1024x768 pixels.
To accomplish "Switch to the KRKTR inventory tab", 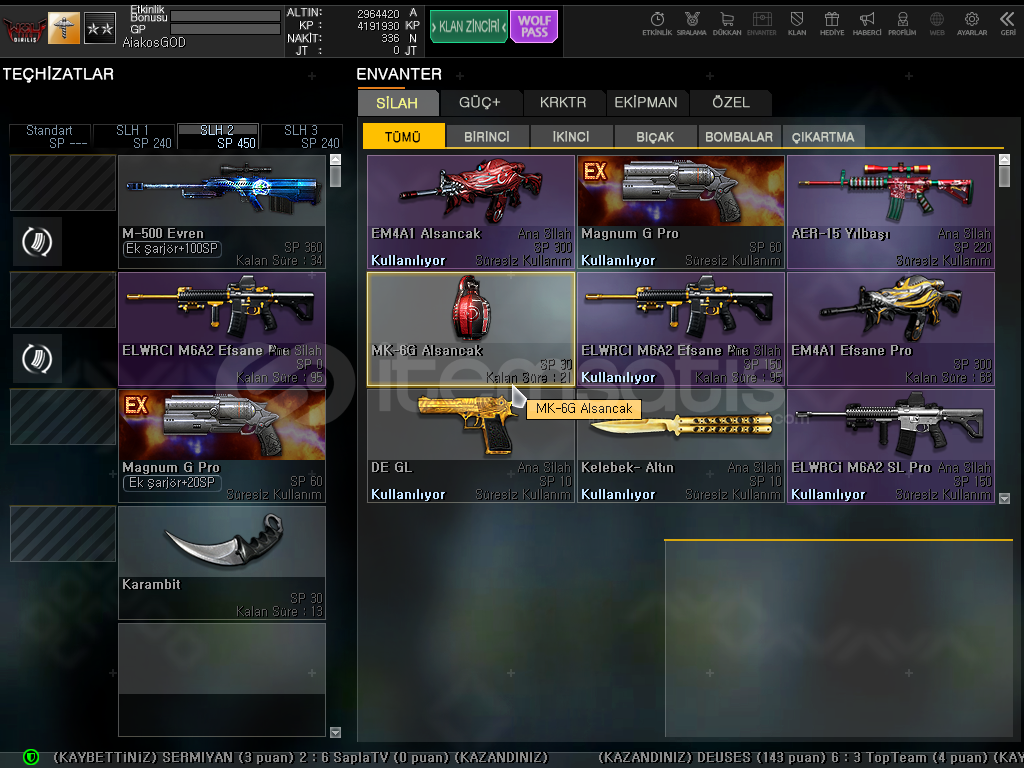I will point(563,103).
